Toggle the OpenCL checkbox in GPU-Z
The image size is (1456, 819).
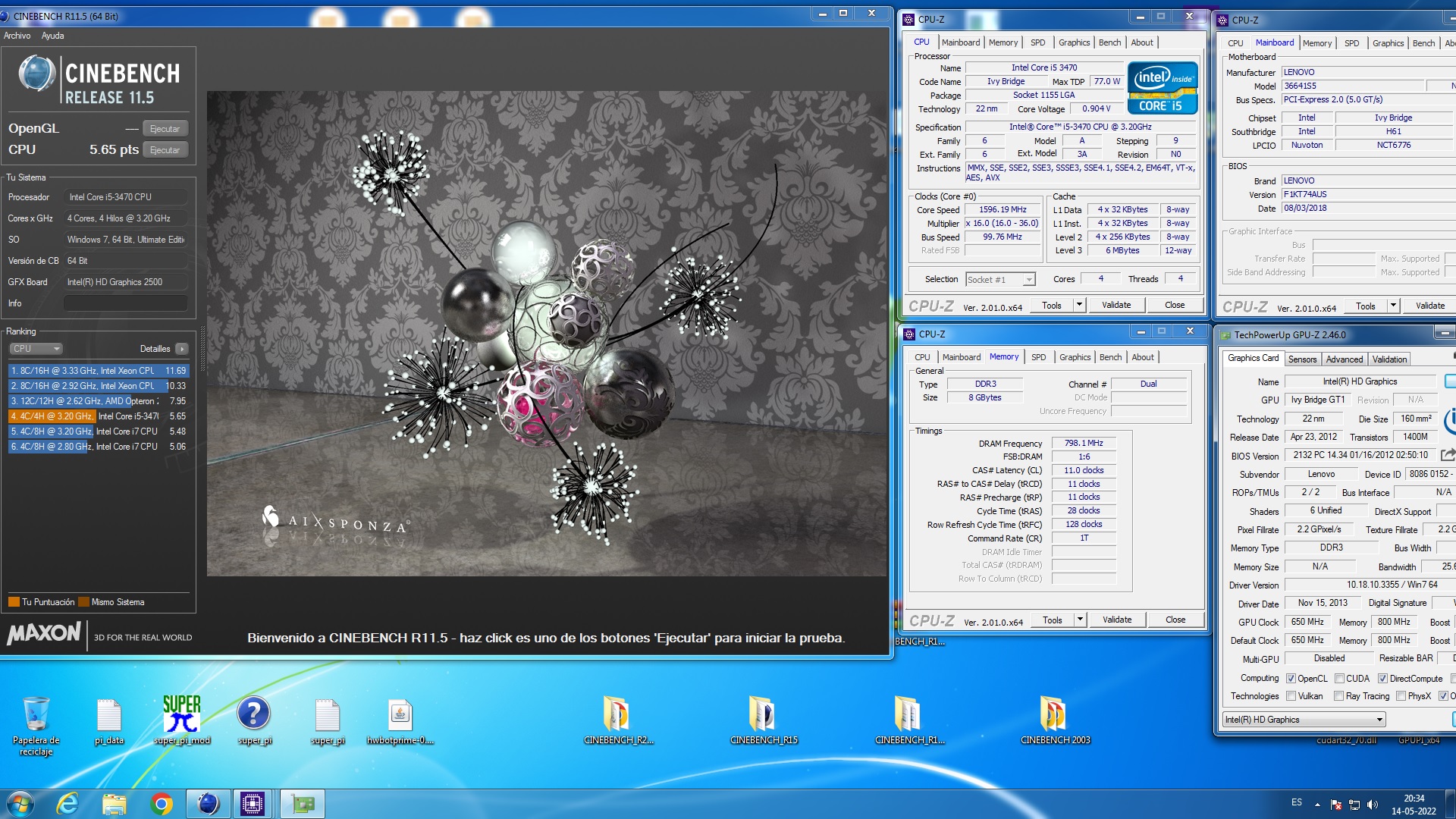pyautogui.click(x=1291, y=679)
